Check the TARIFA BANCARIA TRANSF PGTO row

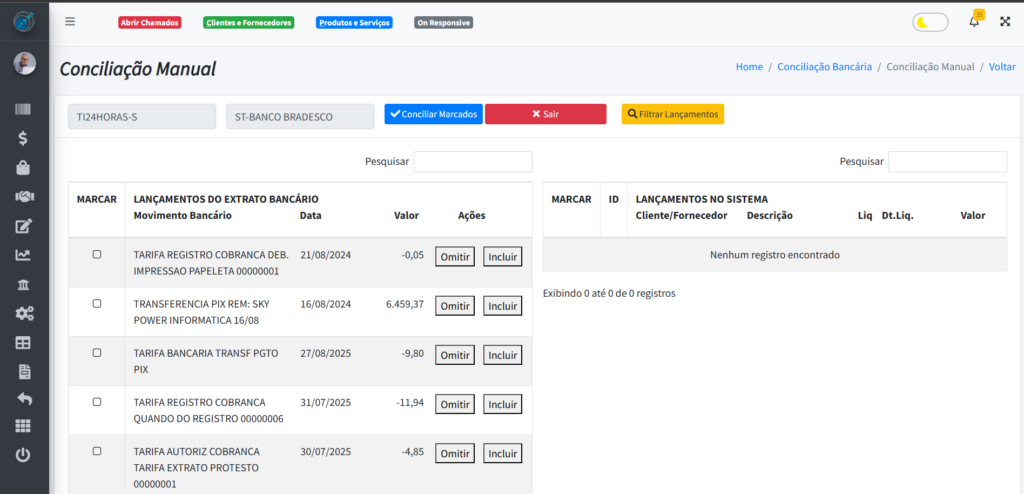click(97, 353)
